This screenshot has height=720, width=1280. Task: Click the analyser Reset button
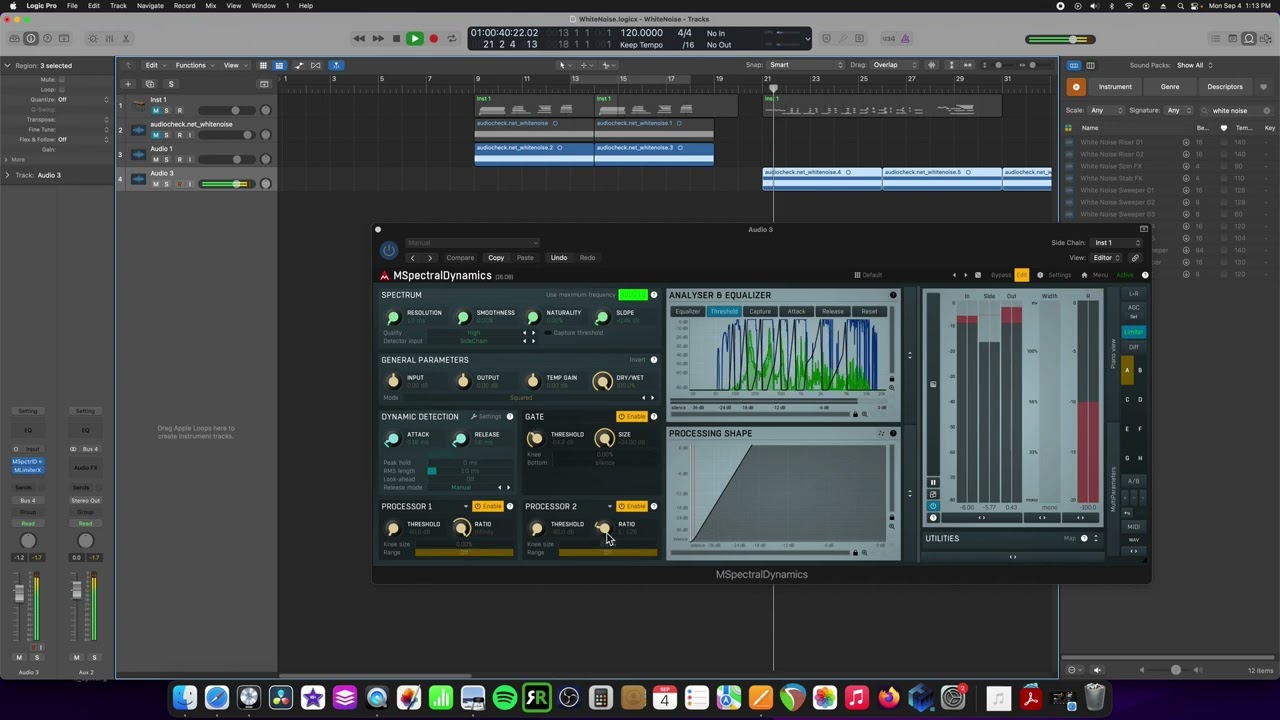click(x=869, y=312)
